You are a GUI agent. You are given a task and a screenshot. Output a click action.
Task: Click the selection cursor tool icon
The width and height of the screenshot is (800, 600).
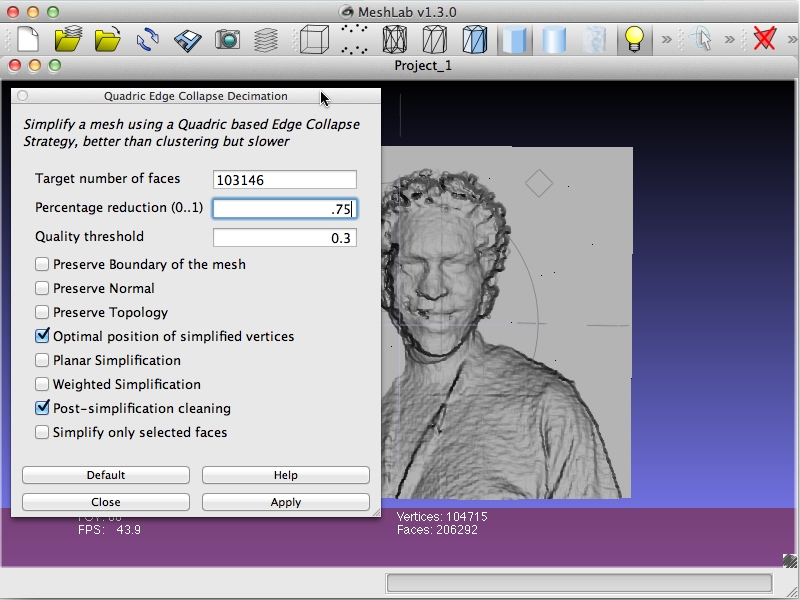coord(701,39)
